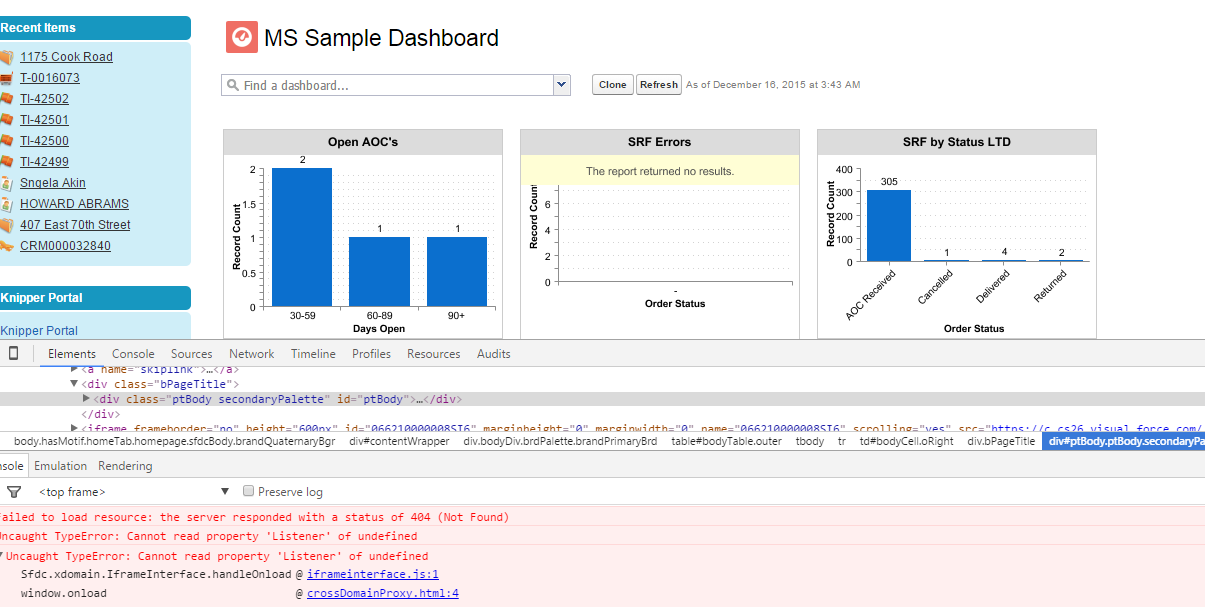1205x607 pixels.
Task: Click the Clone button
Action: click(612, 85)
